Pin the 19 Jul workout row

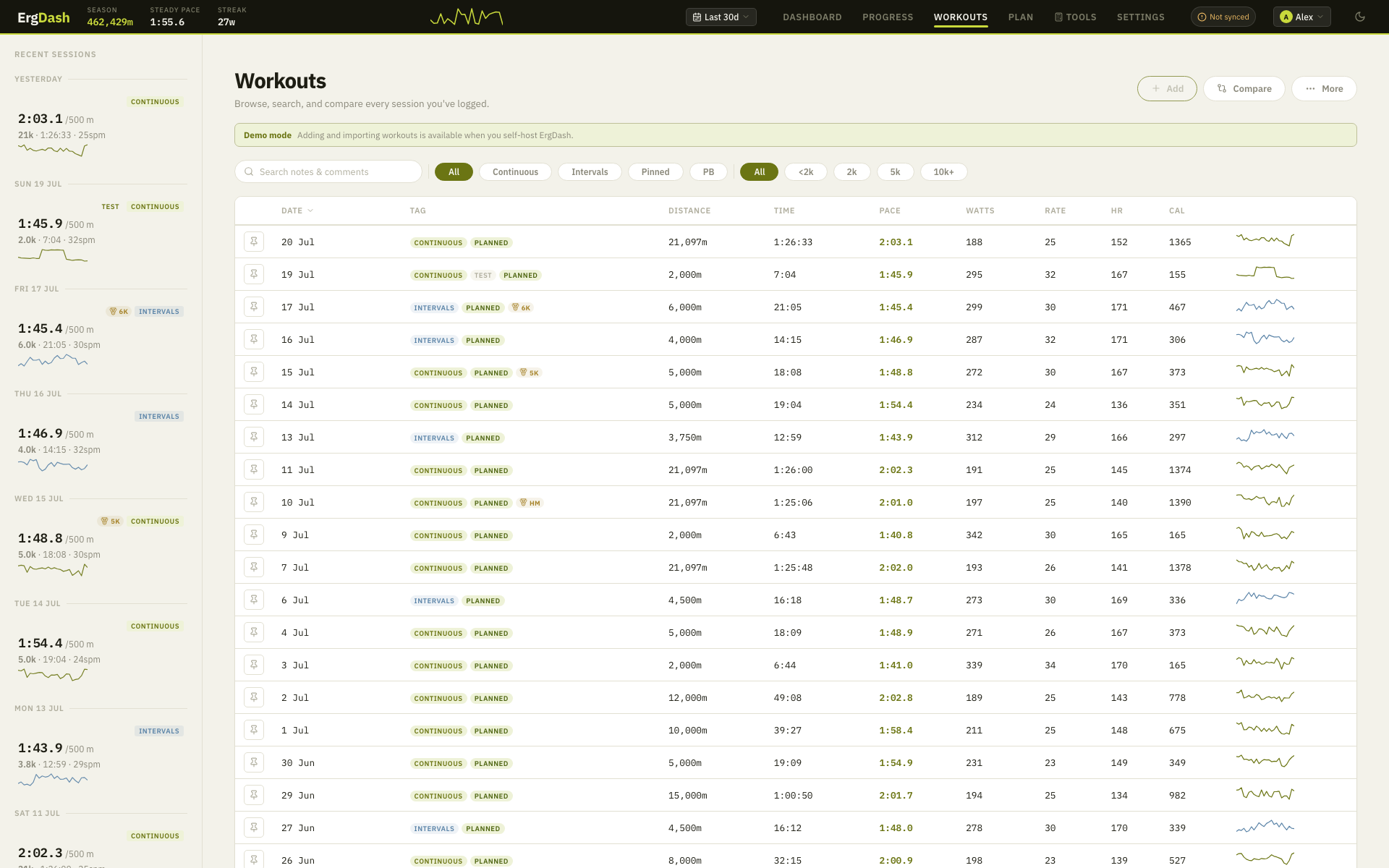(254, 274)
